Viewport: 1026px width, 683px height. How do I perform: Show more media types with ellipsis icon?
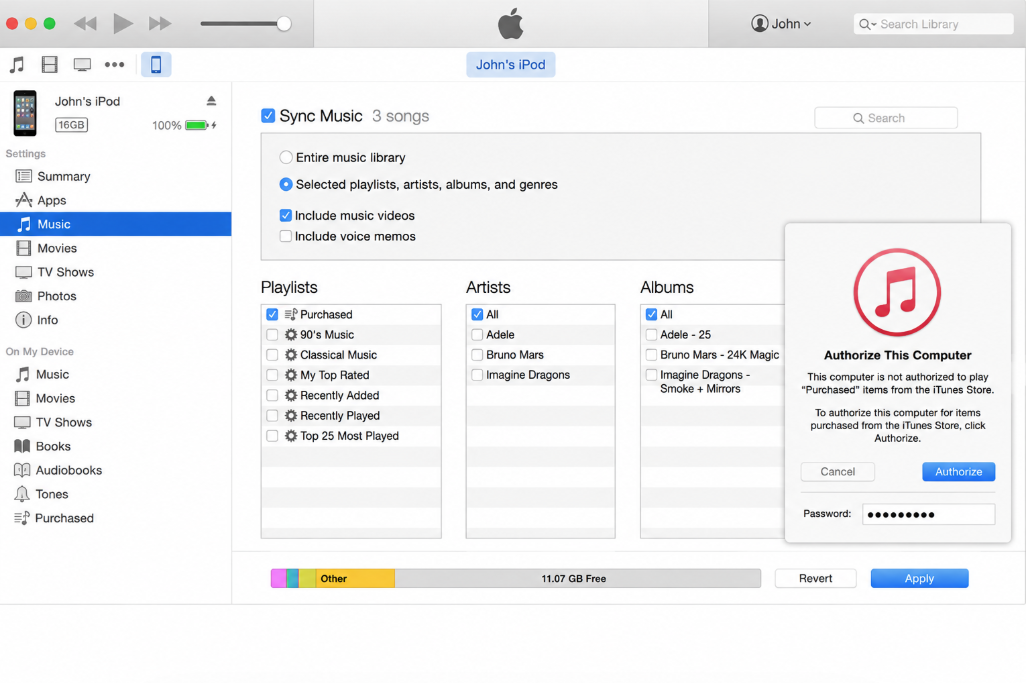point(115,64)
